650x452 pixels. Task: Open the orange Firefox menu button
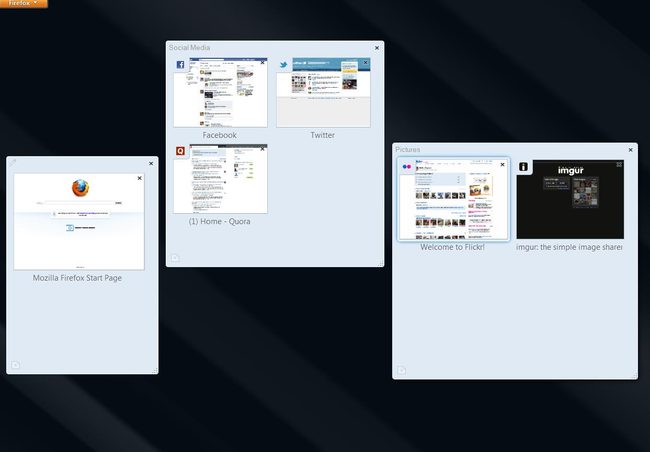click(x=24, y=3)
